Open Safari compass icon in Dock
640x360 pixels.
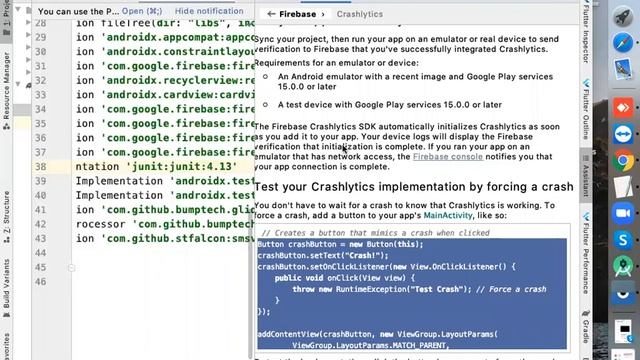tap(622, 43)
